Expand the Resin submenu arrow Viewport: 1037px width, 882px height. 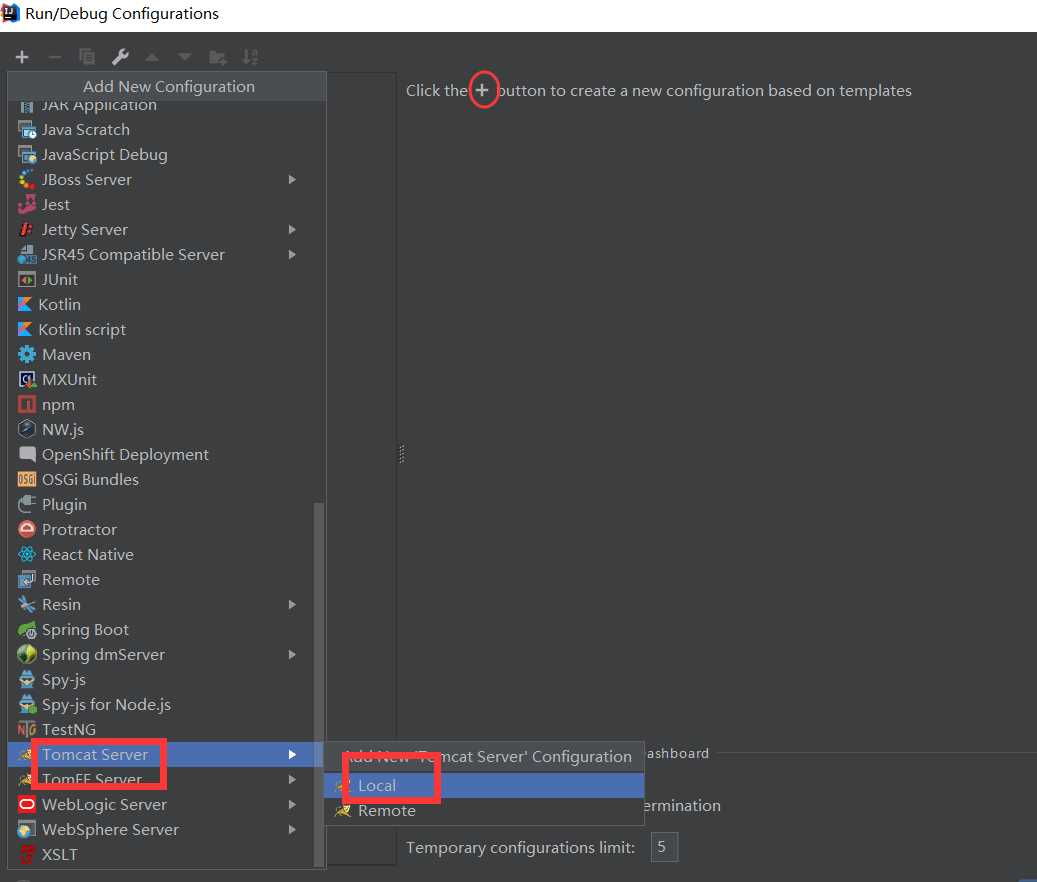pos(292,605)
